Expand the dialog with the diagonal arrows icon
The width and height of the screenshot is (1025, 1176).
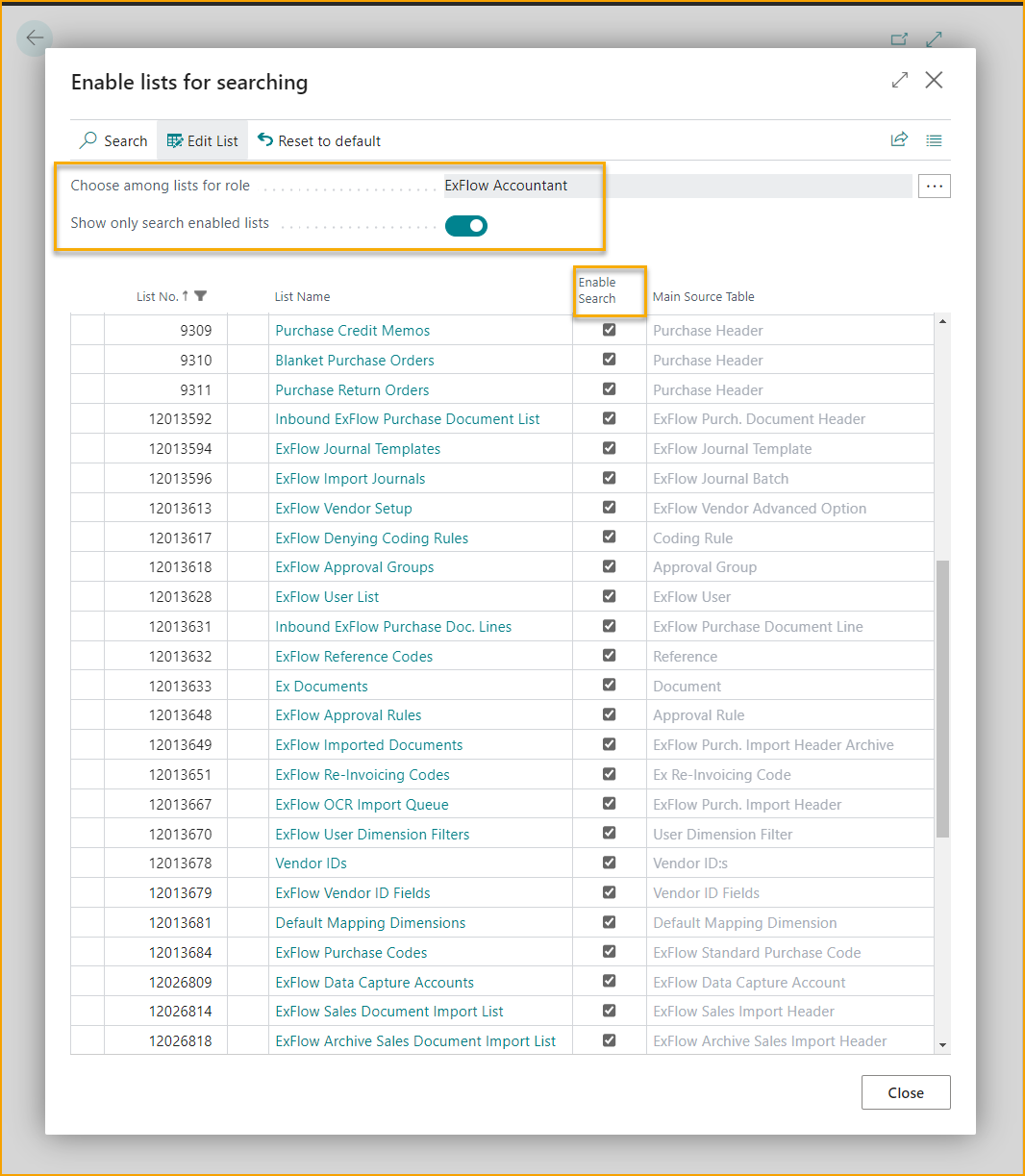[900, 81]
